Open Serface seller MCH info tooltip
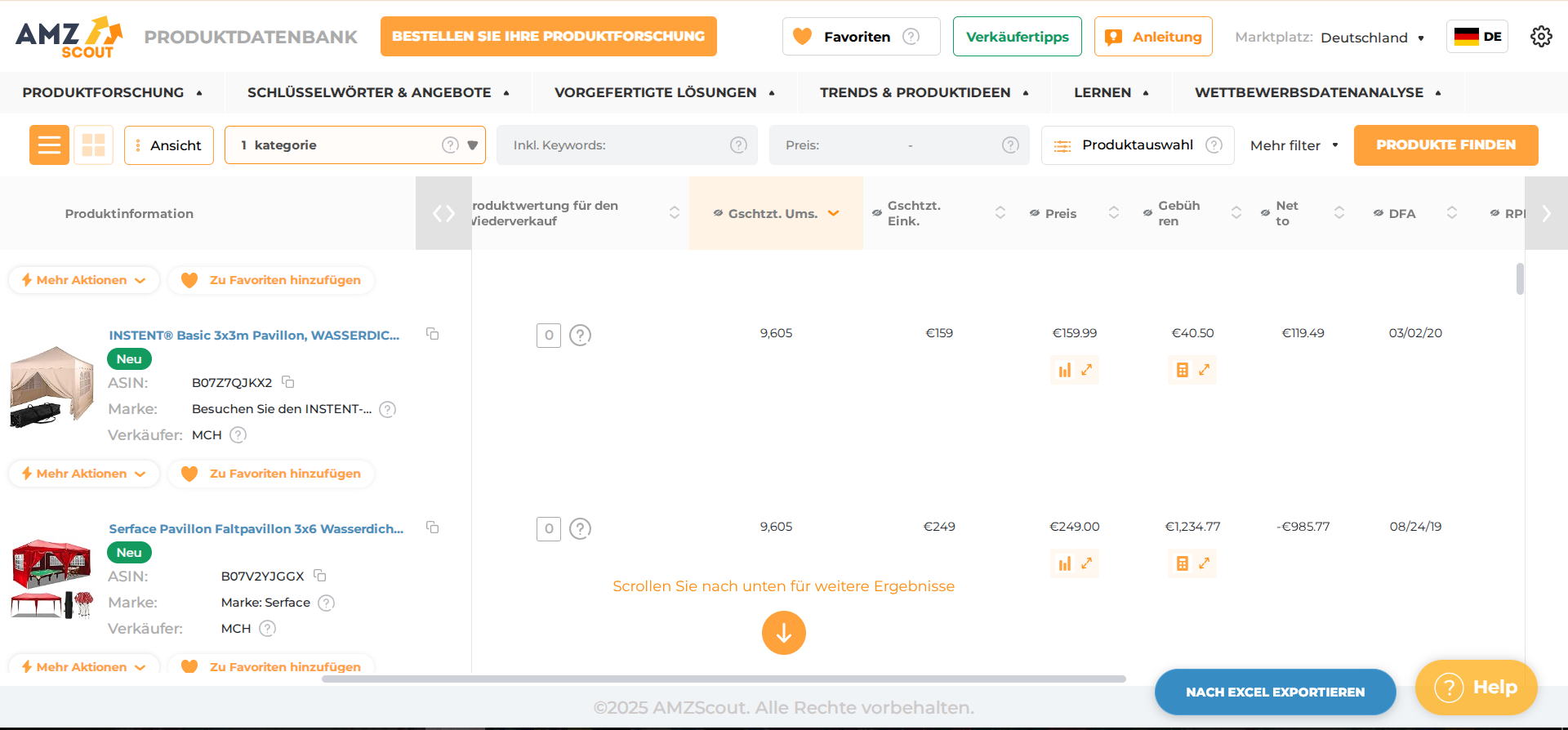The height and width of the screenshot is (730, 1568). (x=267, y=629)
